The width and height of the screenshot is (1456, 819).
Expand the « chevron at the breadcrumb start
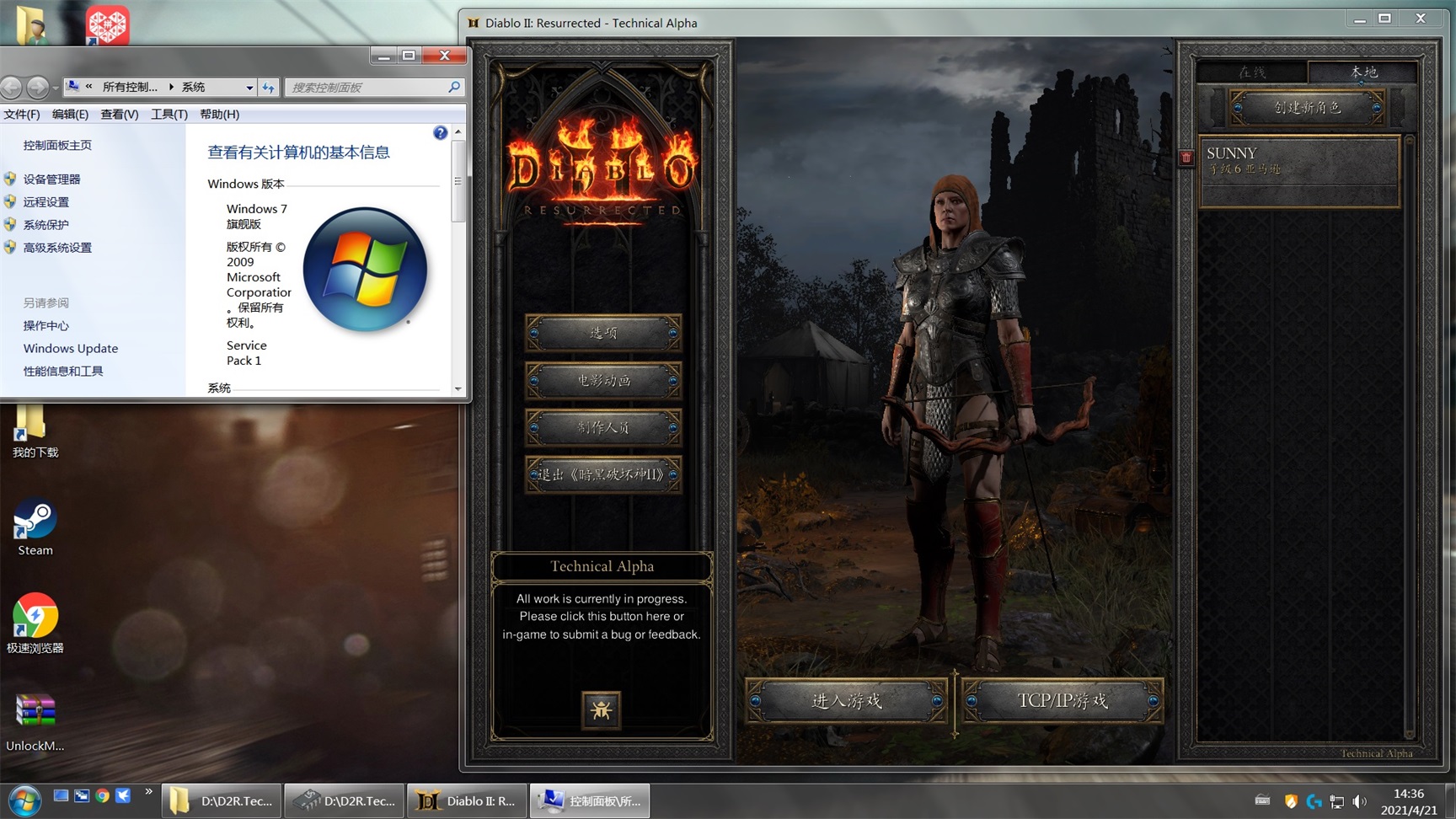pyautogui.click(x=89, y=86)
